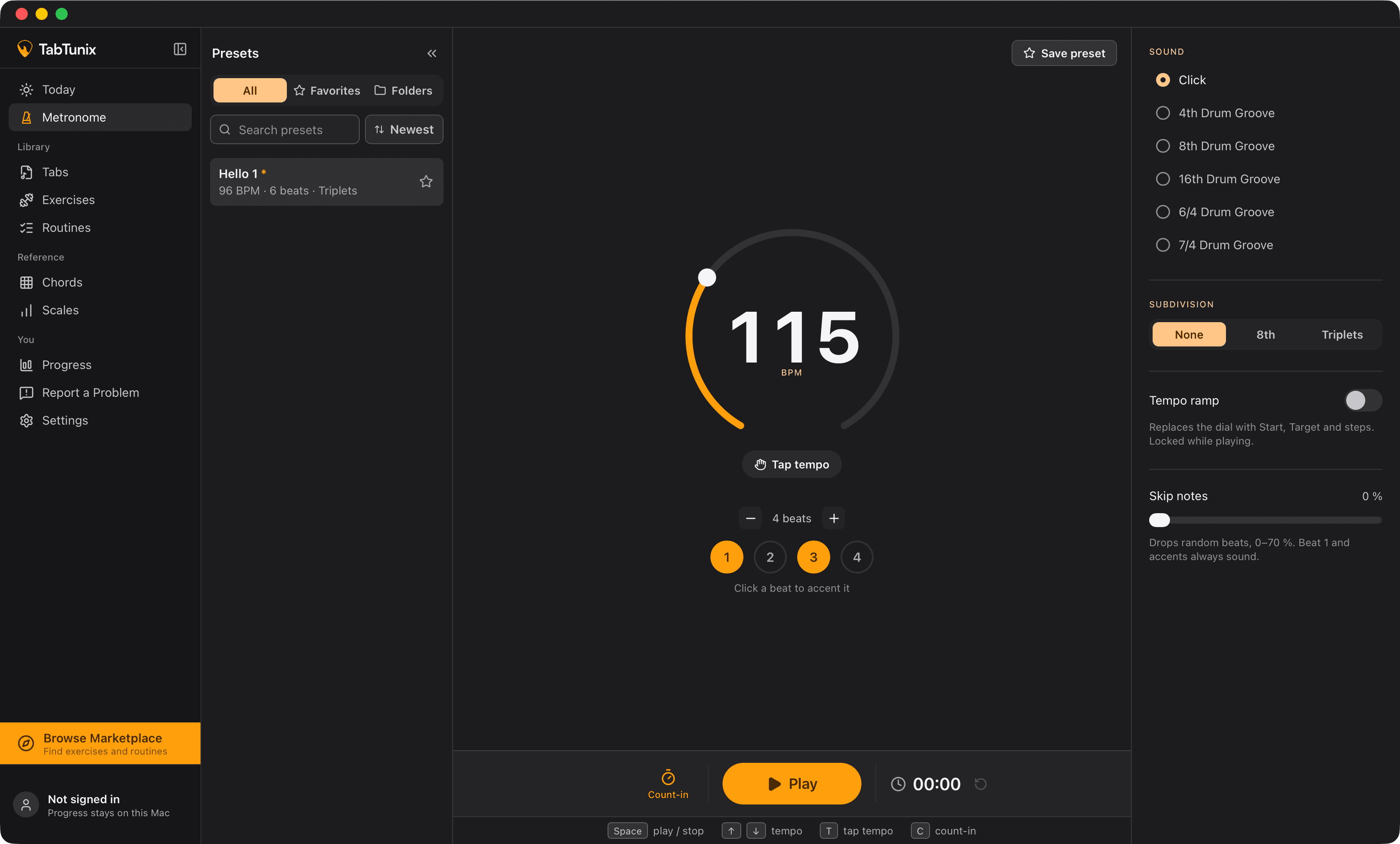Reset the practice timer

coord(980,784)
